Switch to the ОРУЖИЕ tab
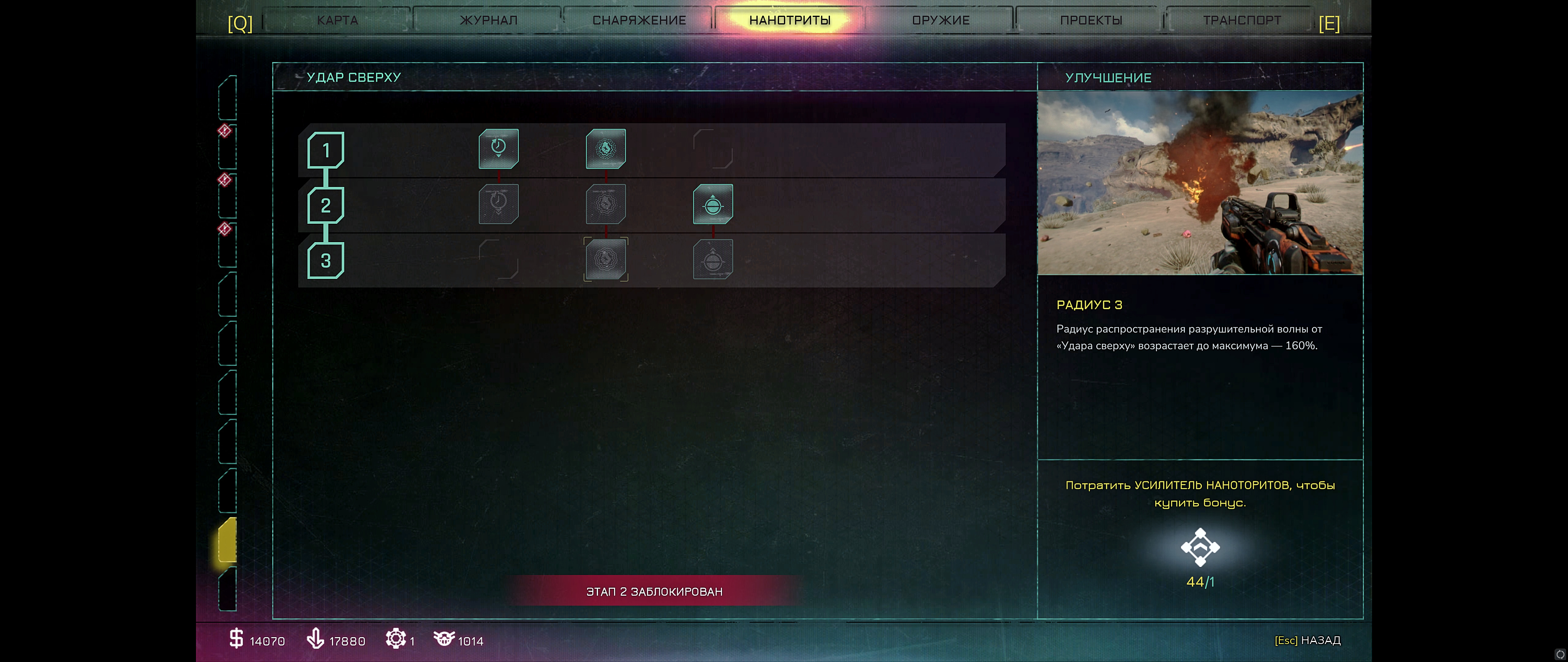Viewport: 1568px width, 662px height. [x=941, y=20]
